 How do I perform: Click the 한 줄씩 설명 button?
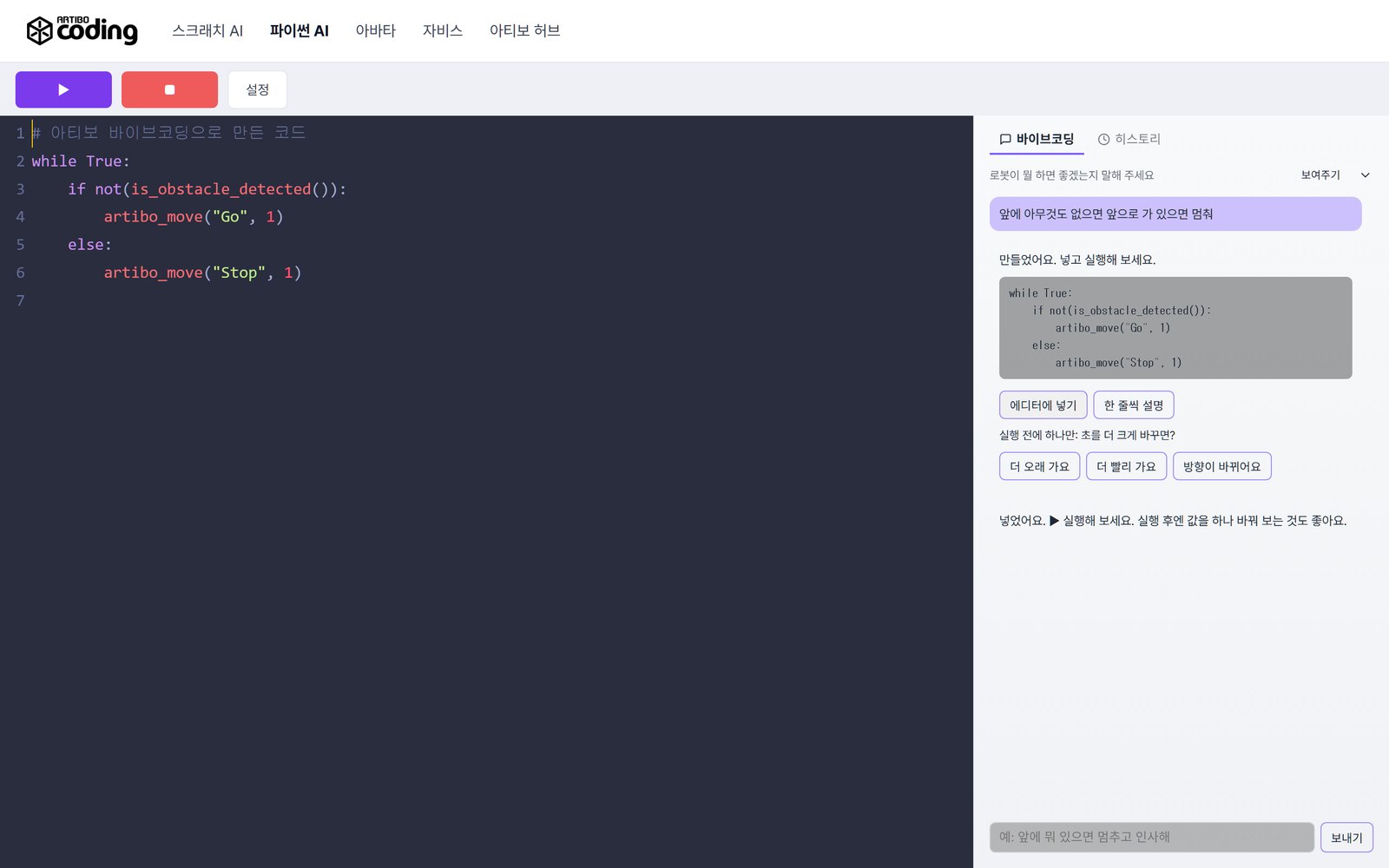tap(1134, 404)
